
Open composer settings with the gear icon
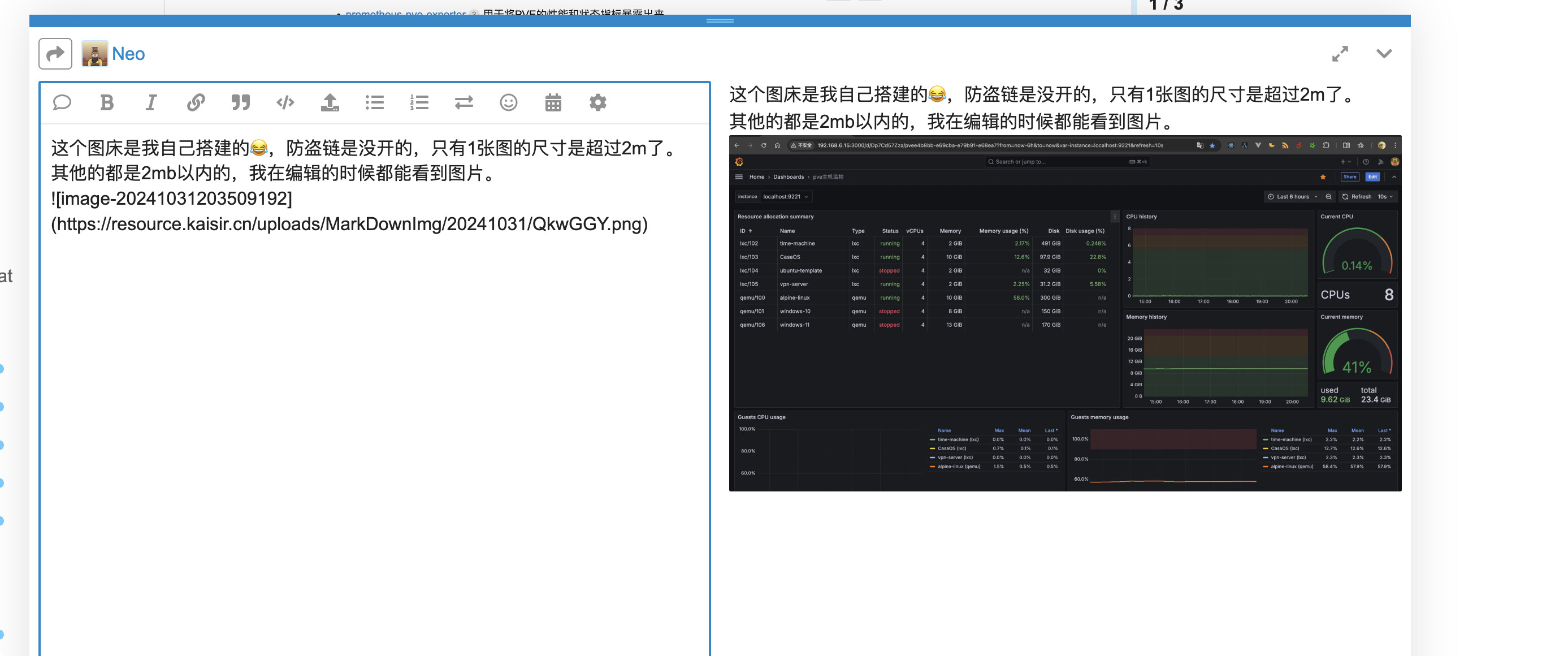pos(597,102)
